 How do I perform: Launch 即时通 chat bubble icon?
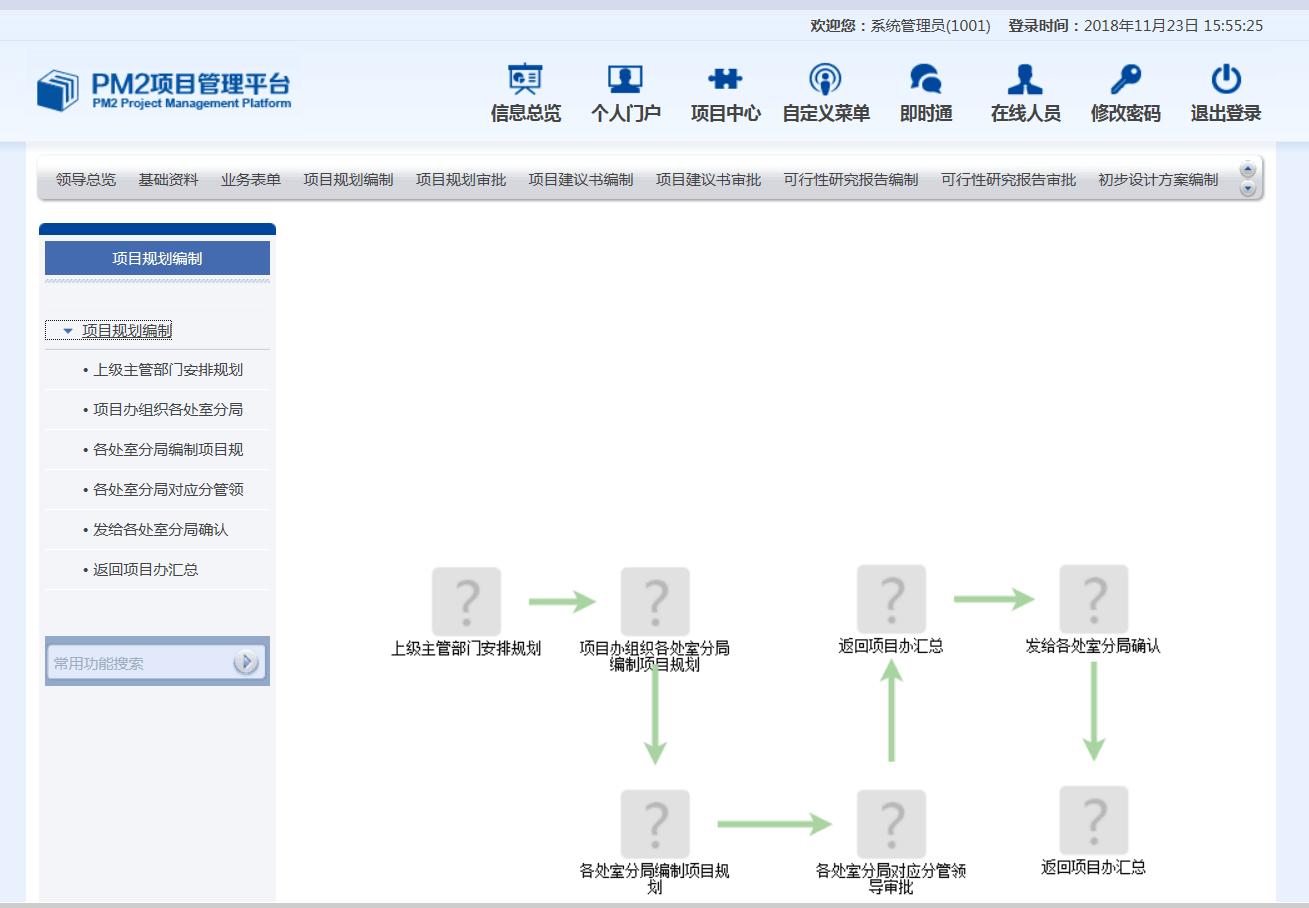coord(925,80)
